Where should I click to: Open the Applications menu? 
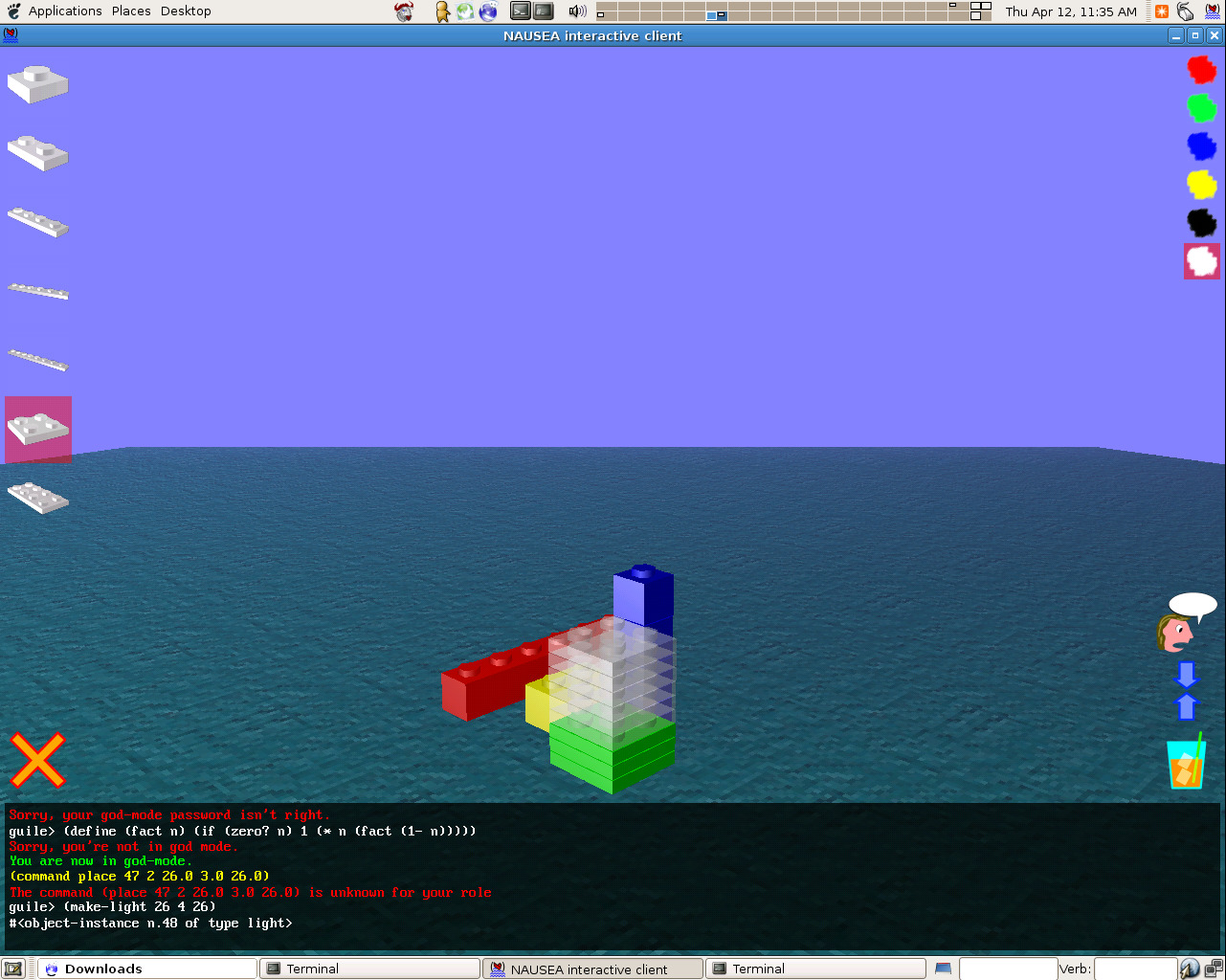point(64,11)
